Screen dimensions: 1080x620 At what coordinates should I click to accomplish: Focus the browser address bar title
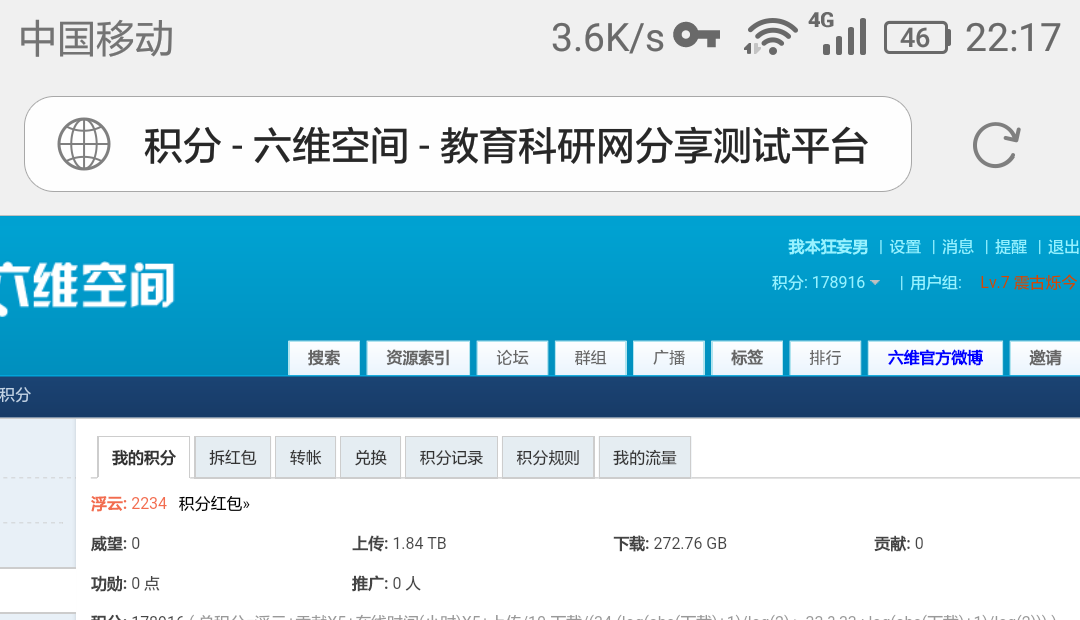506,145
